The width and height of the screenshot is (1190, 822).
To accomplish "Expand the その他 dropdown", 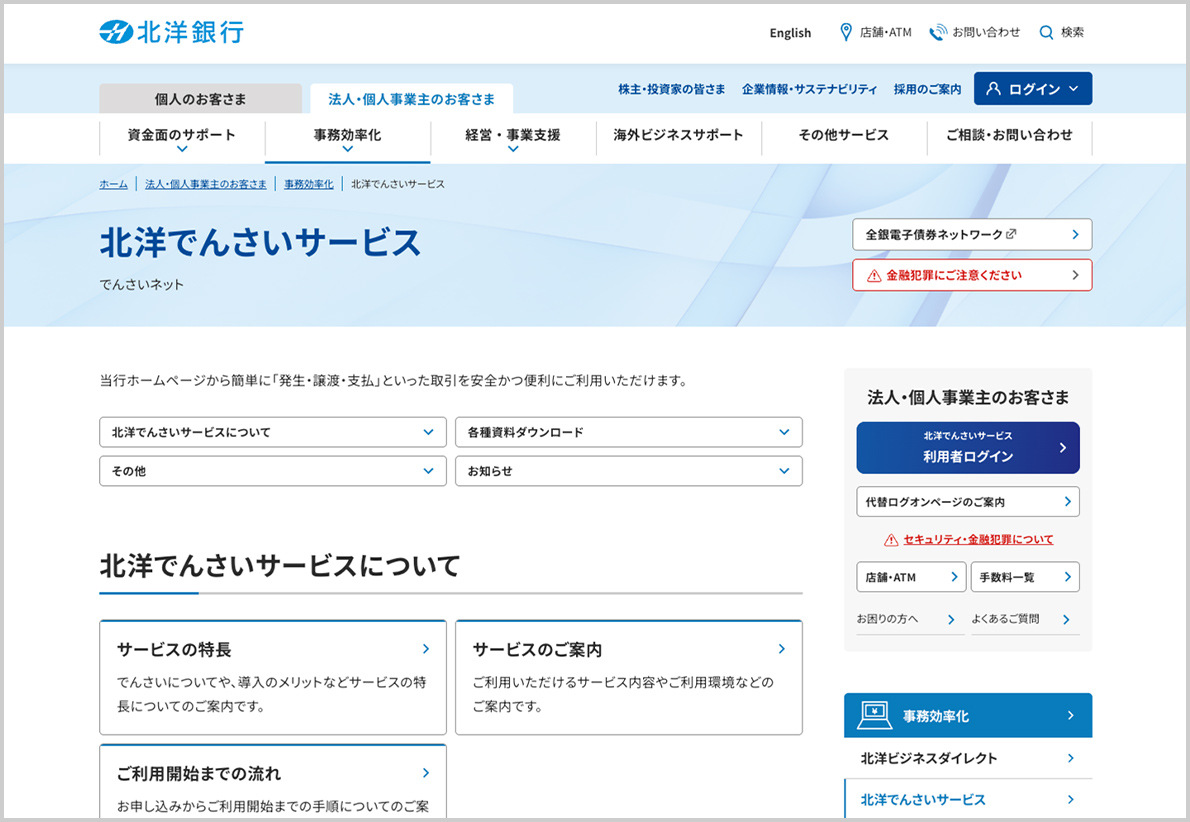I will (272, 471).
